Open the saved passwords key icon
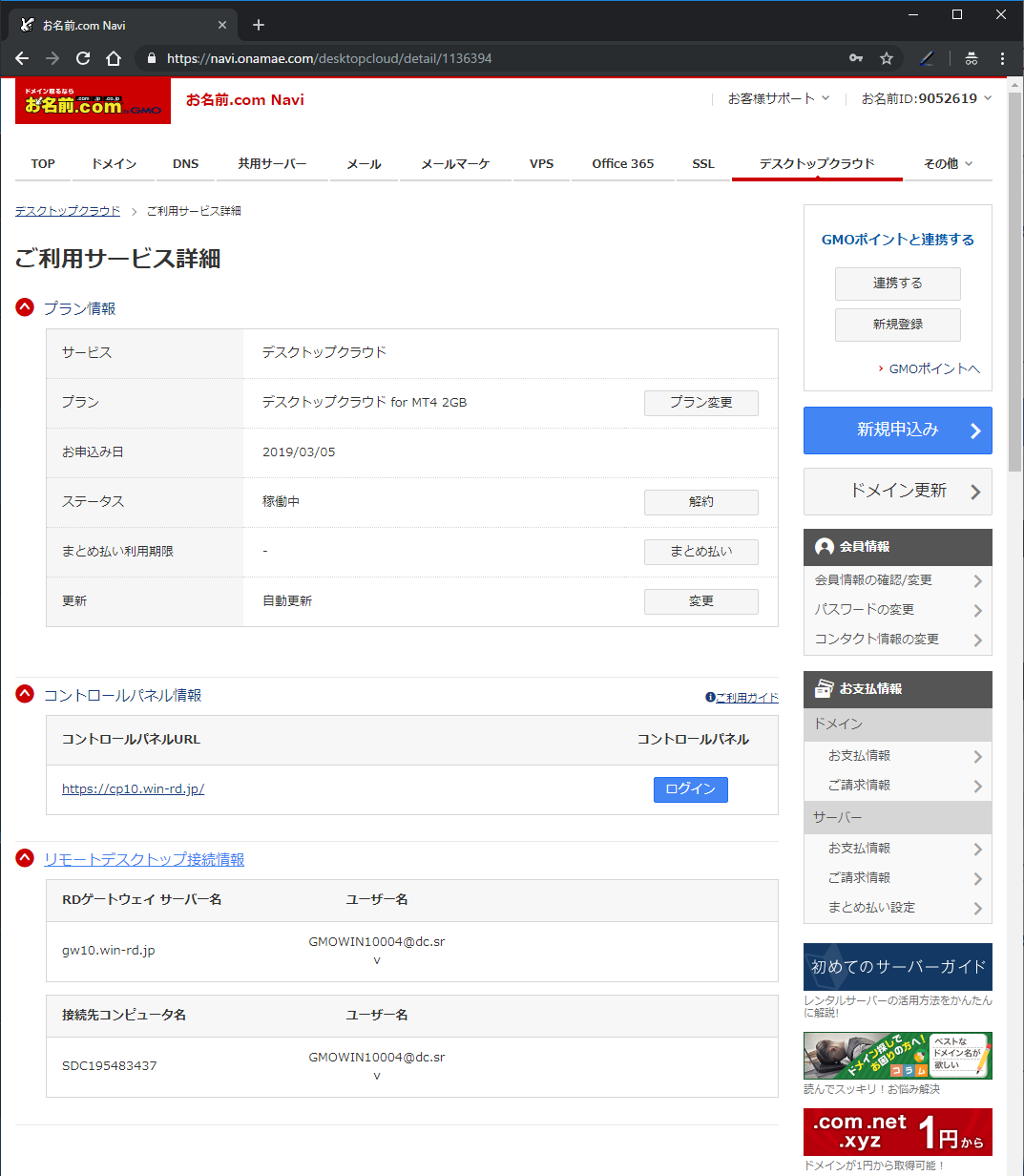Image resolution: width=1024 pixels, height=1176 pixels. pyautogui.click(x=856, y=58)
